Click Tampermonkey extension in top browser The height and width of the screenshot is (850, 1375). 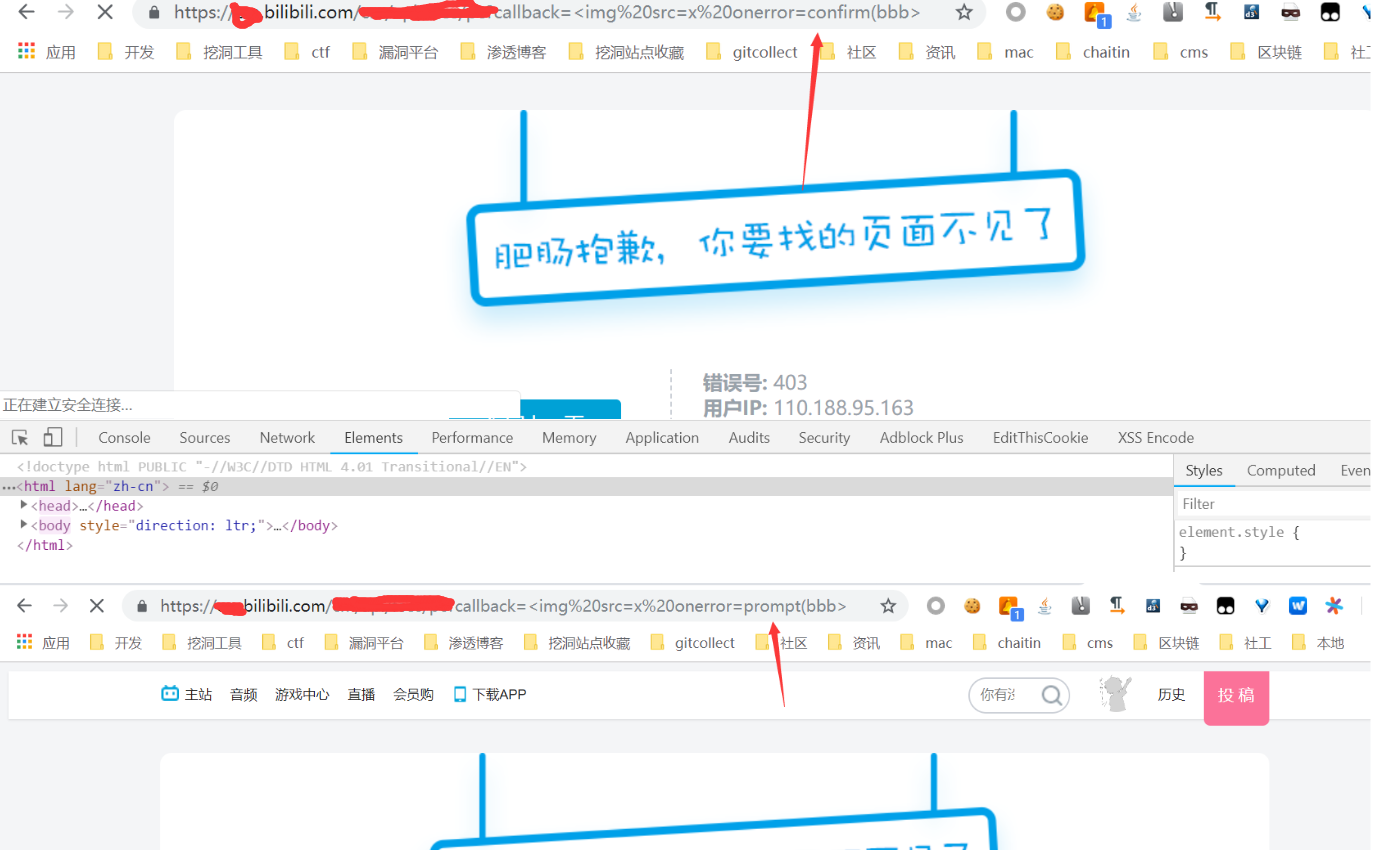click(x=1330, y=12)
